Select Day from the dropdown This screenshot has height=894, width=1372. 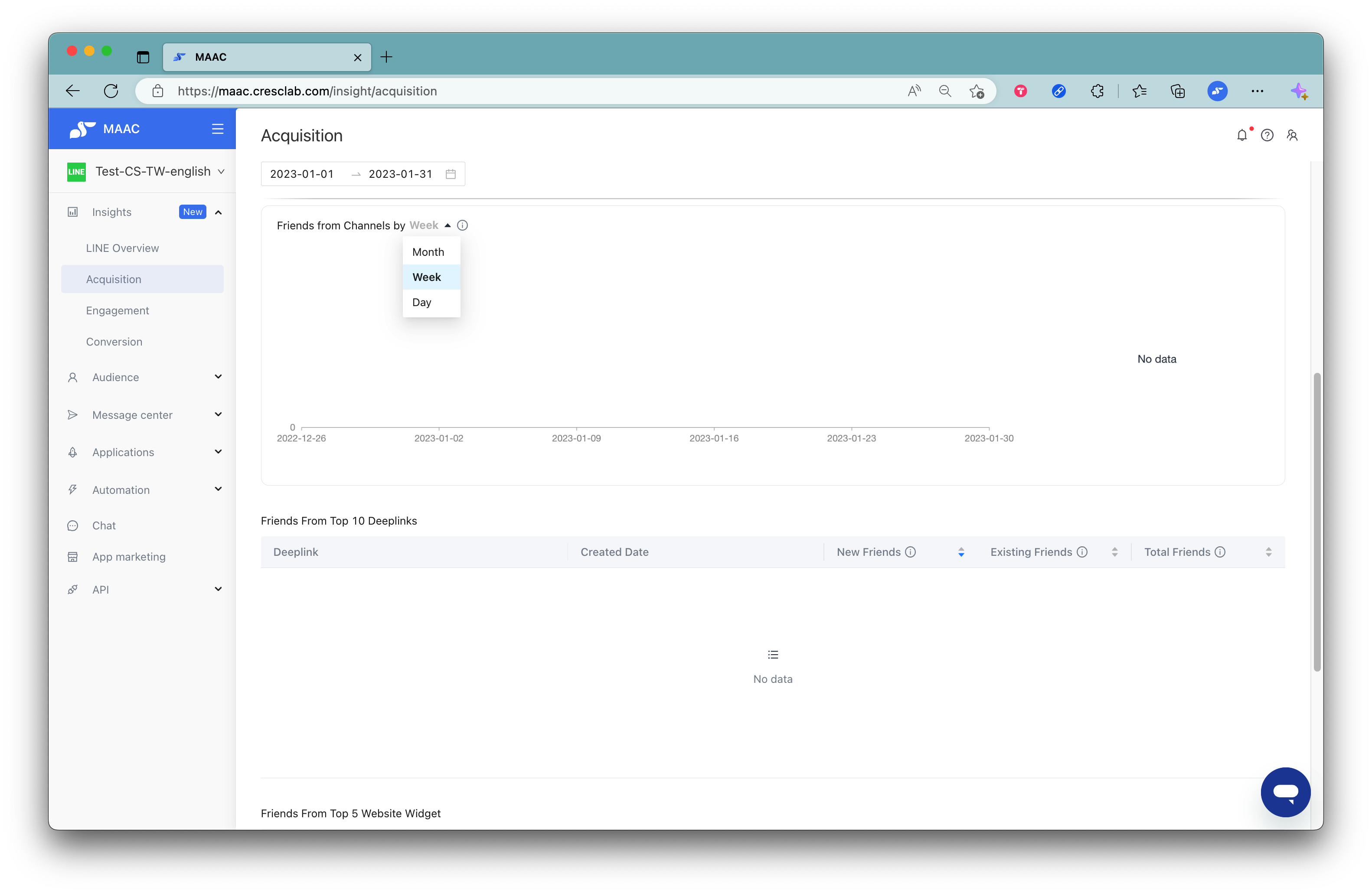pos(431,303)
